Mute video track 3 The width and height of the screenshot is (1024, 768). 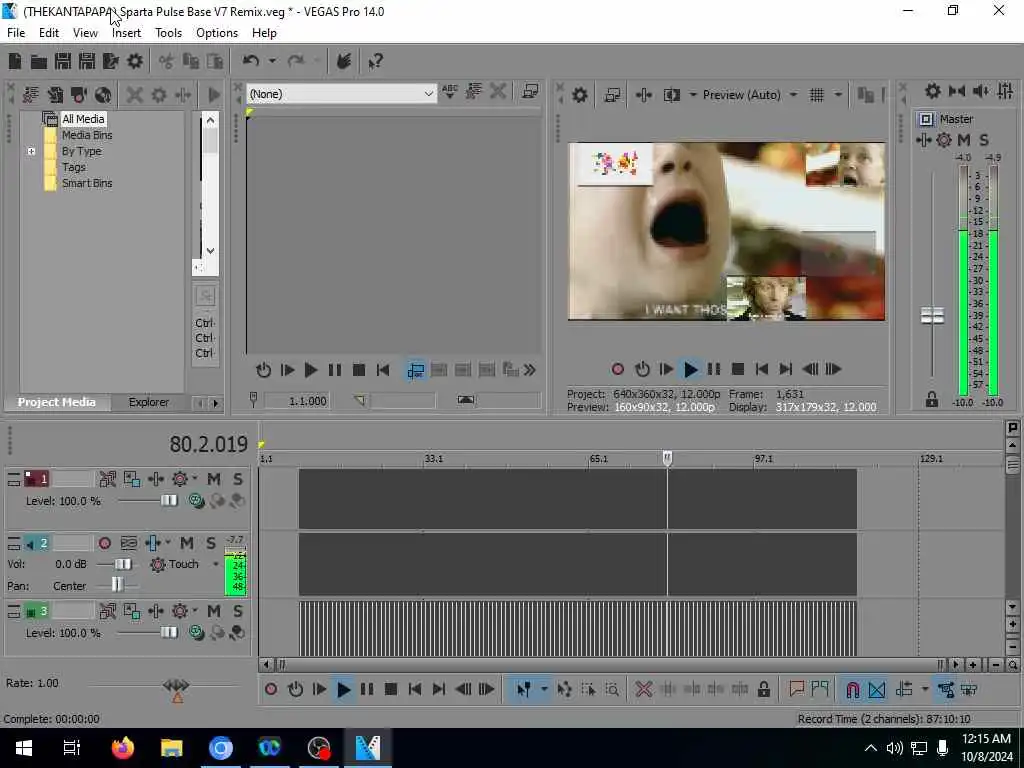click(x=214, y=611)
